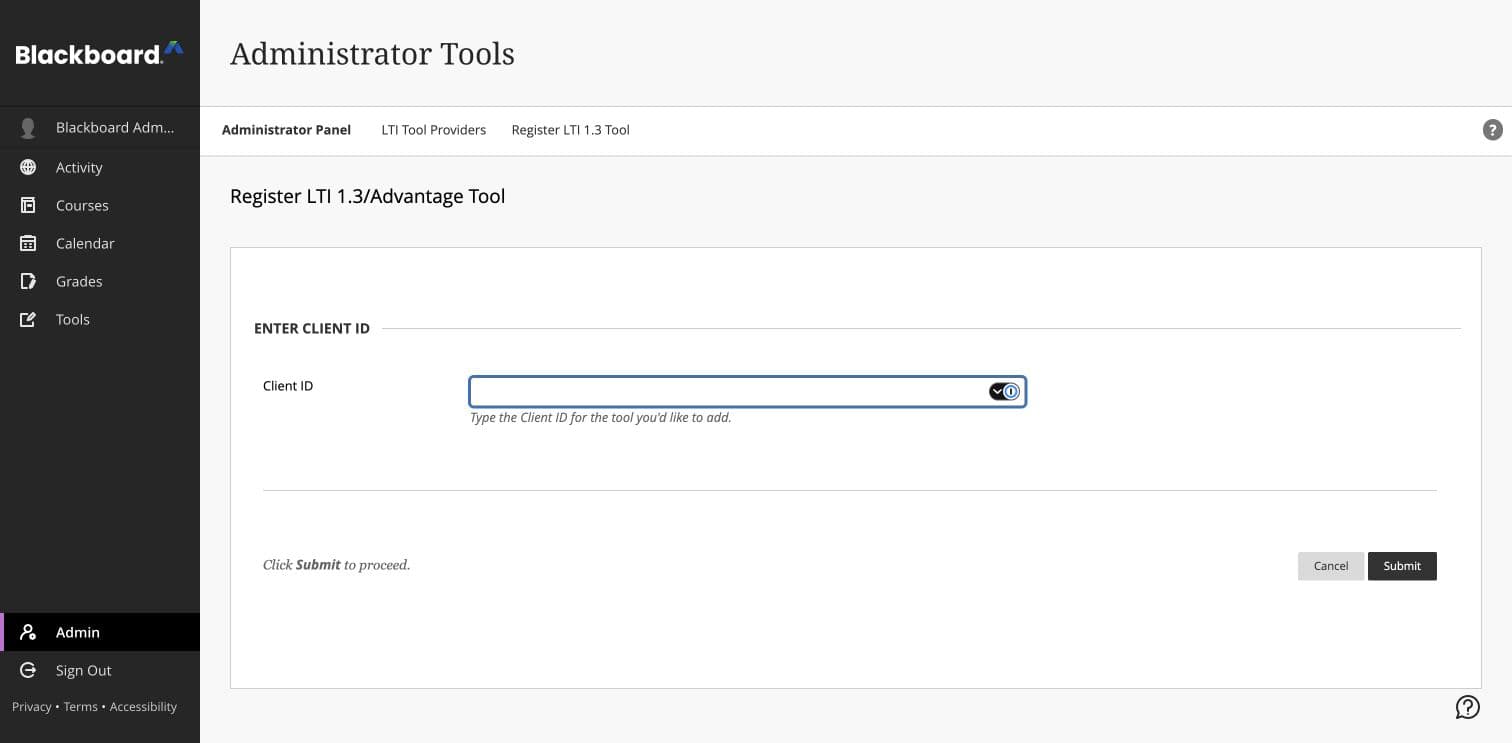Click the Tools pencil icon
Image resolution: width=1512 pixels, height=743 pixels.
click(28, 319)
